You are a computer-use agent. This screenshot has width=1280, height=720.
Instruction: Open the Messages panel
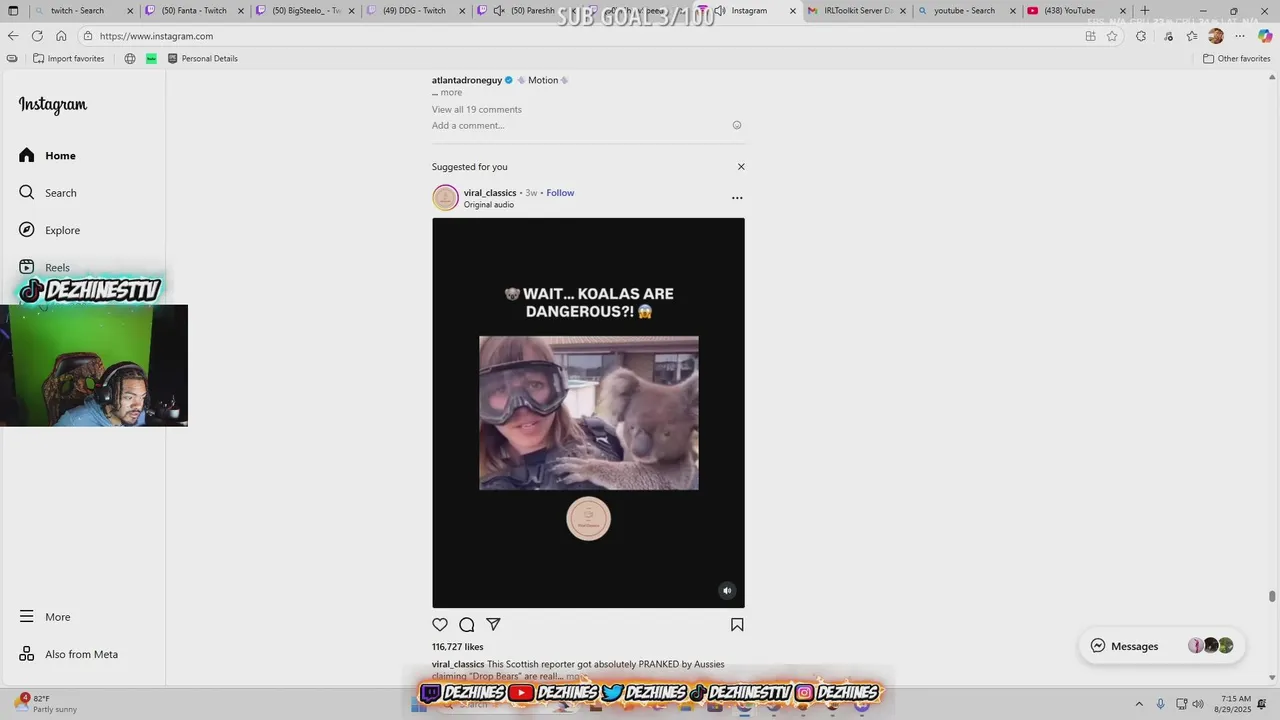click(1162, 646)
